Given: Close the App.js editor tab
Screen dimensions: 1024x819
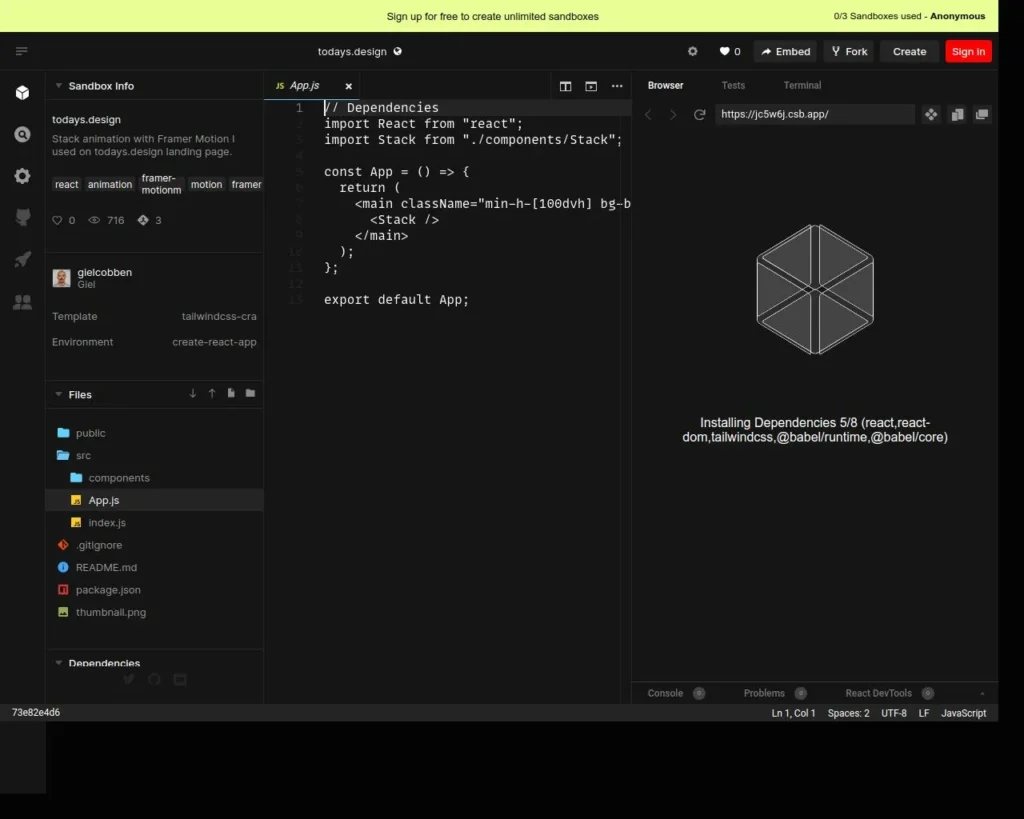Looking at the screenshot, I should click(x=349, y=86).
